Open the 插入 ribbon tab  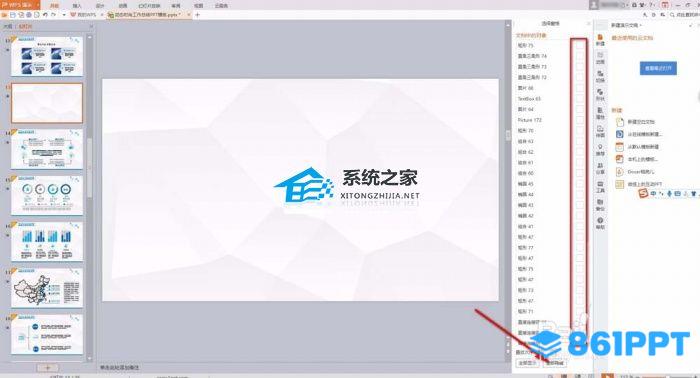click(x=77, y=6)
